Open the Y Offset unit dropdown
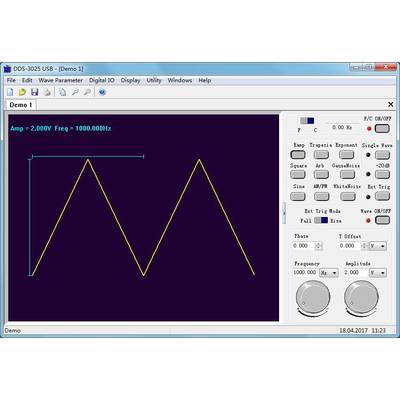Image resolution: width=400 pixels, height=400 pixels. tap(378, 246)
